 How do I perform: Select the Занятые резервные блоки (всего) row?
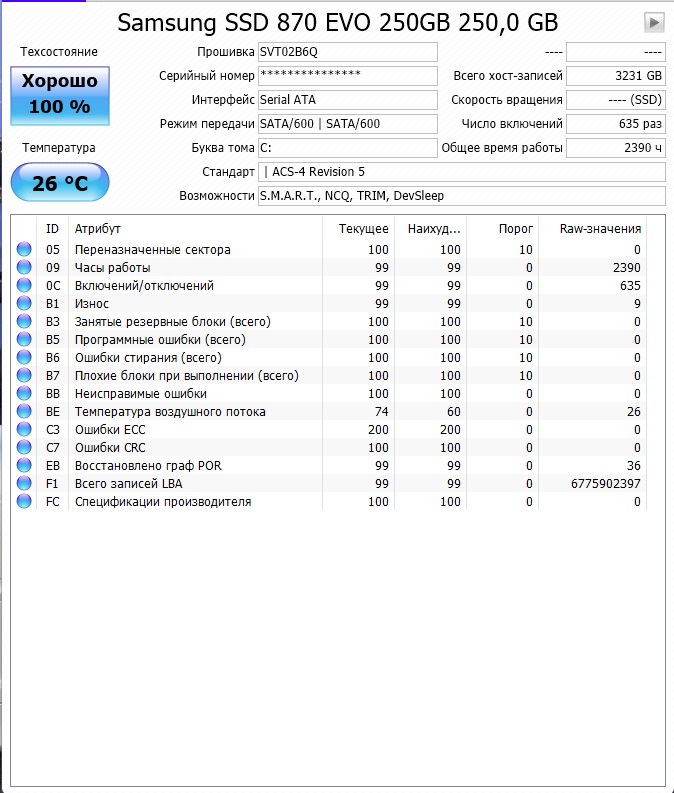[329, 322]
